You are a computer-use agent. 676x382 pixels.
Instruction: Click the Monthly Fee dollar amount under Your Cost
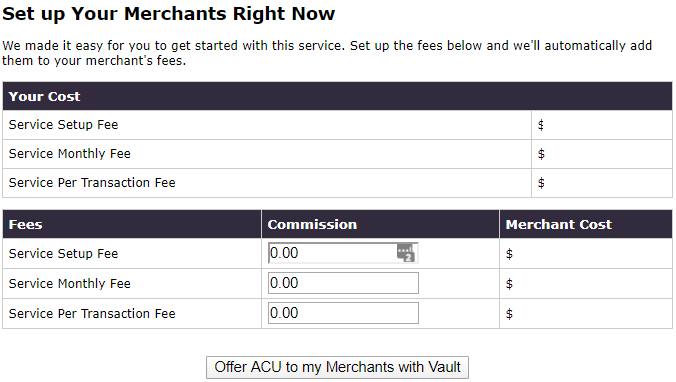(541, 154)
